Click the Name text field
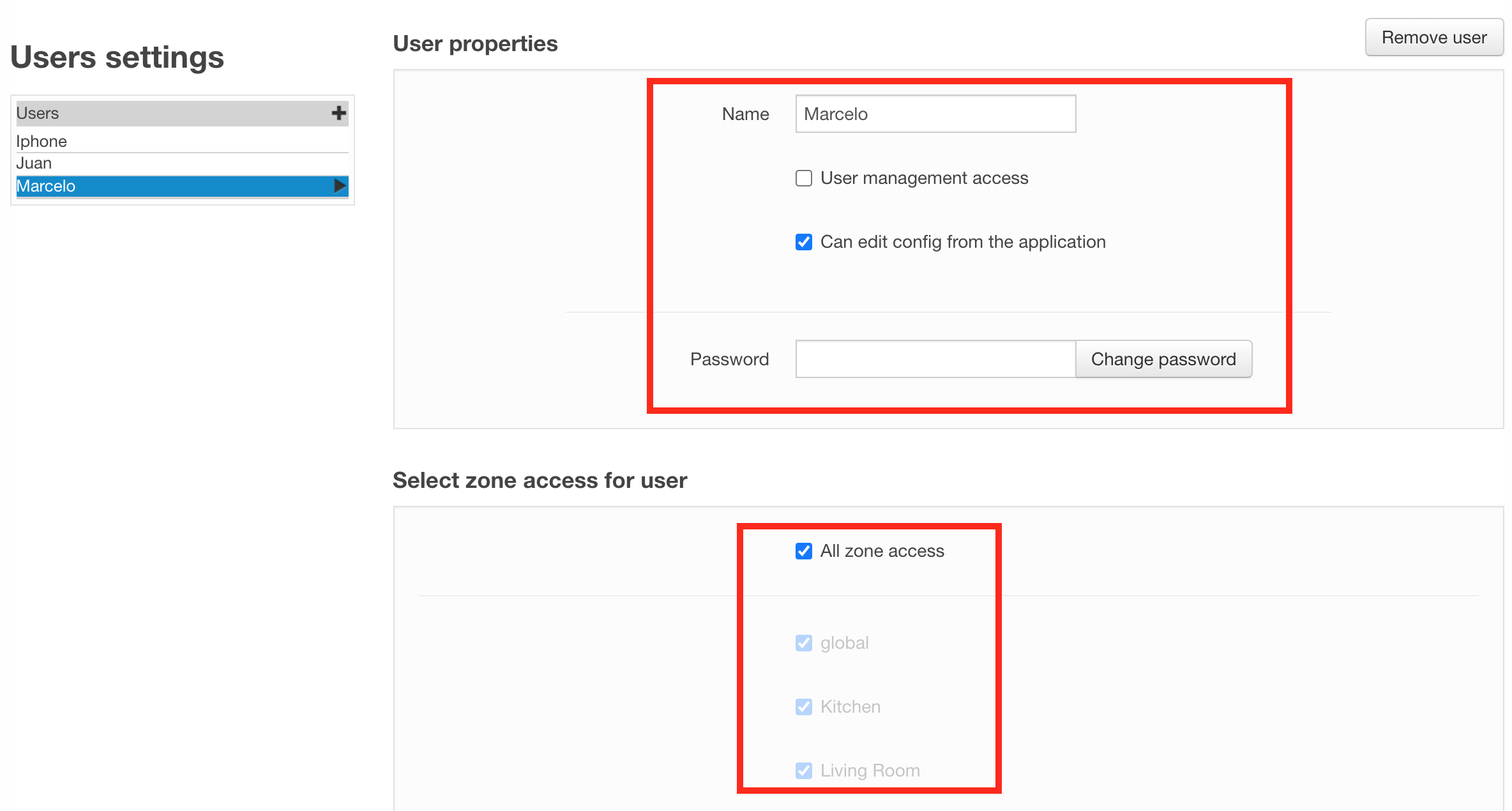Viewport: 1512px width, 811px height. point(935,114)
